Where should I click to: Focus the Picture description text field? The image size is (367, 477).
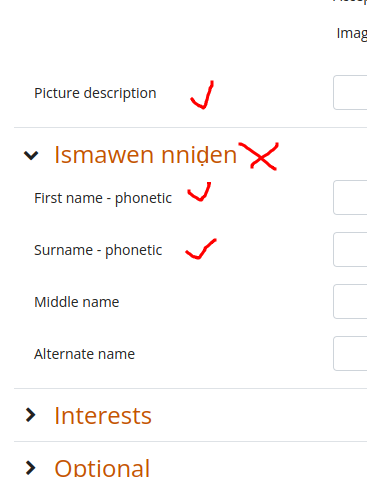pyautogui.click(x=350, y=92)
